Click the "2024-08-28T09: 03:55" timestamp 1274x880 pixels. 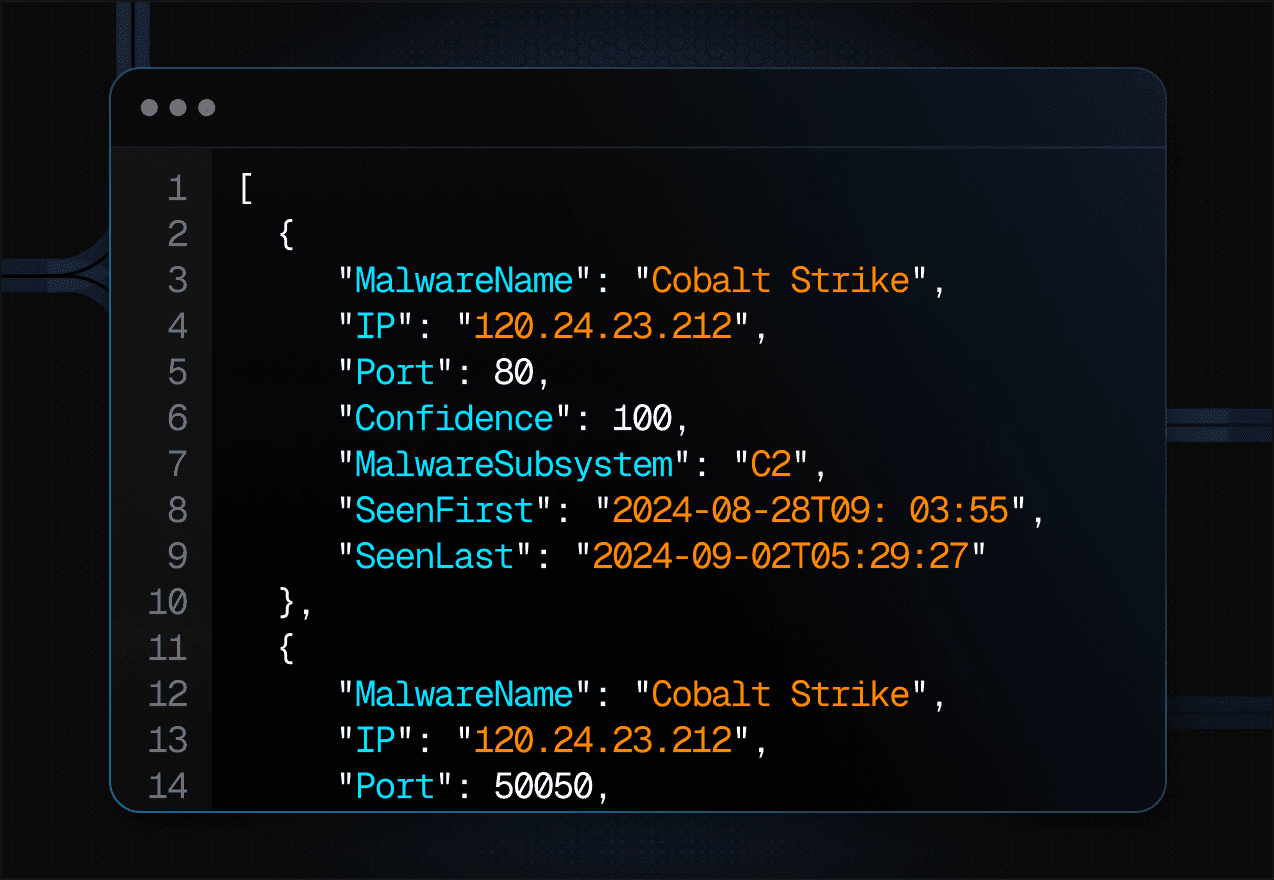[810, 510]
